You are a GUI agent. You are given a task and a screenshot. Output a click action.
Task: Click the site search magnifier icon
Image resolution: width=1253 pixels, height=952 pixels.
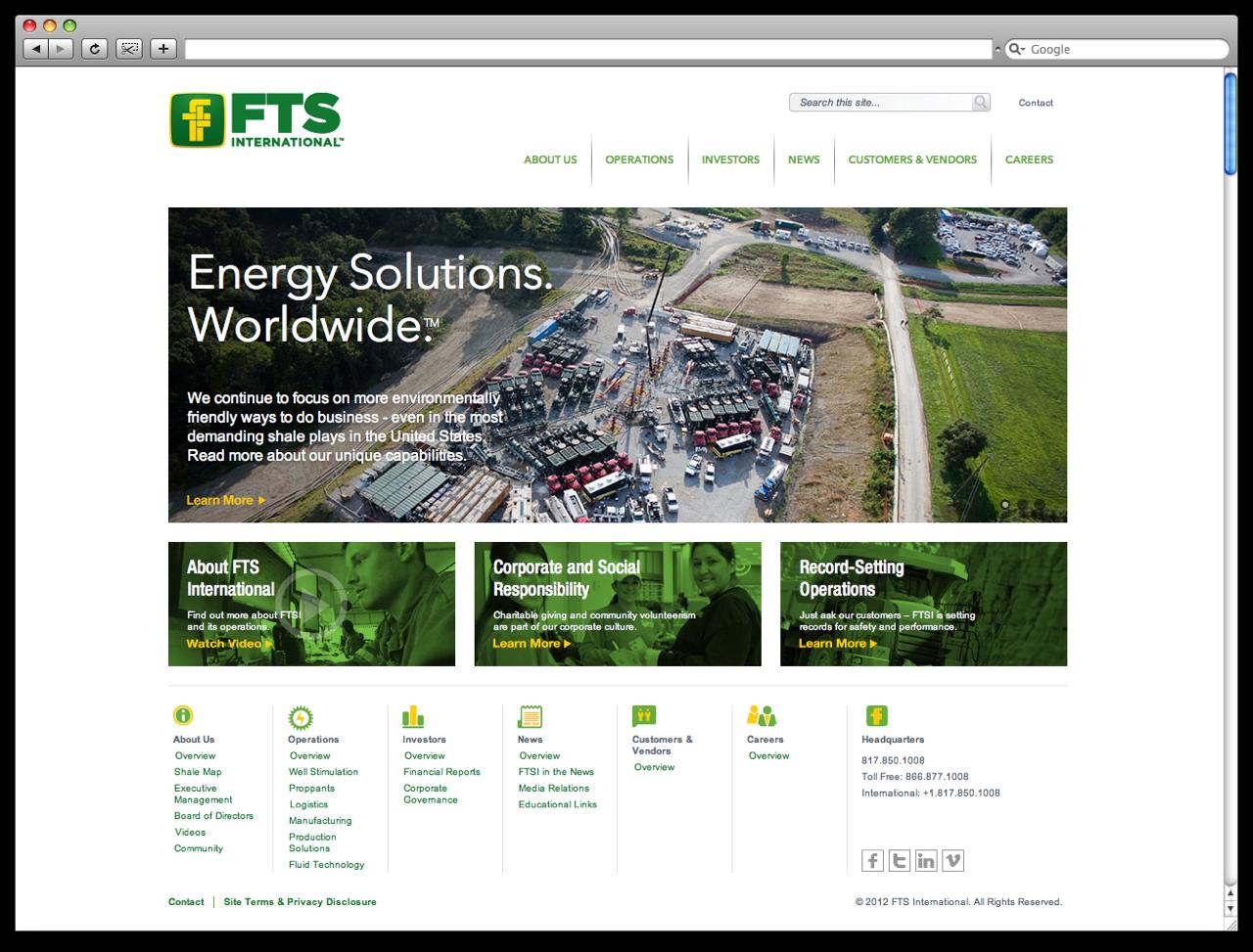click(980, 102)
